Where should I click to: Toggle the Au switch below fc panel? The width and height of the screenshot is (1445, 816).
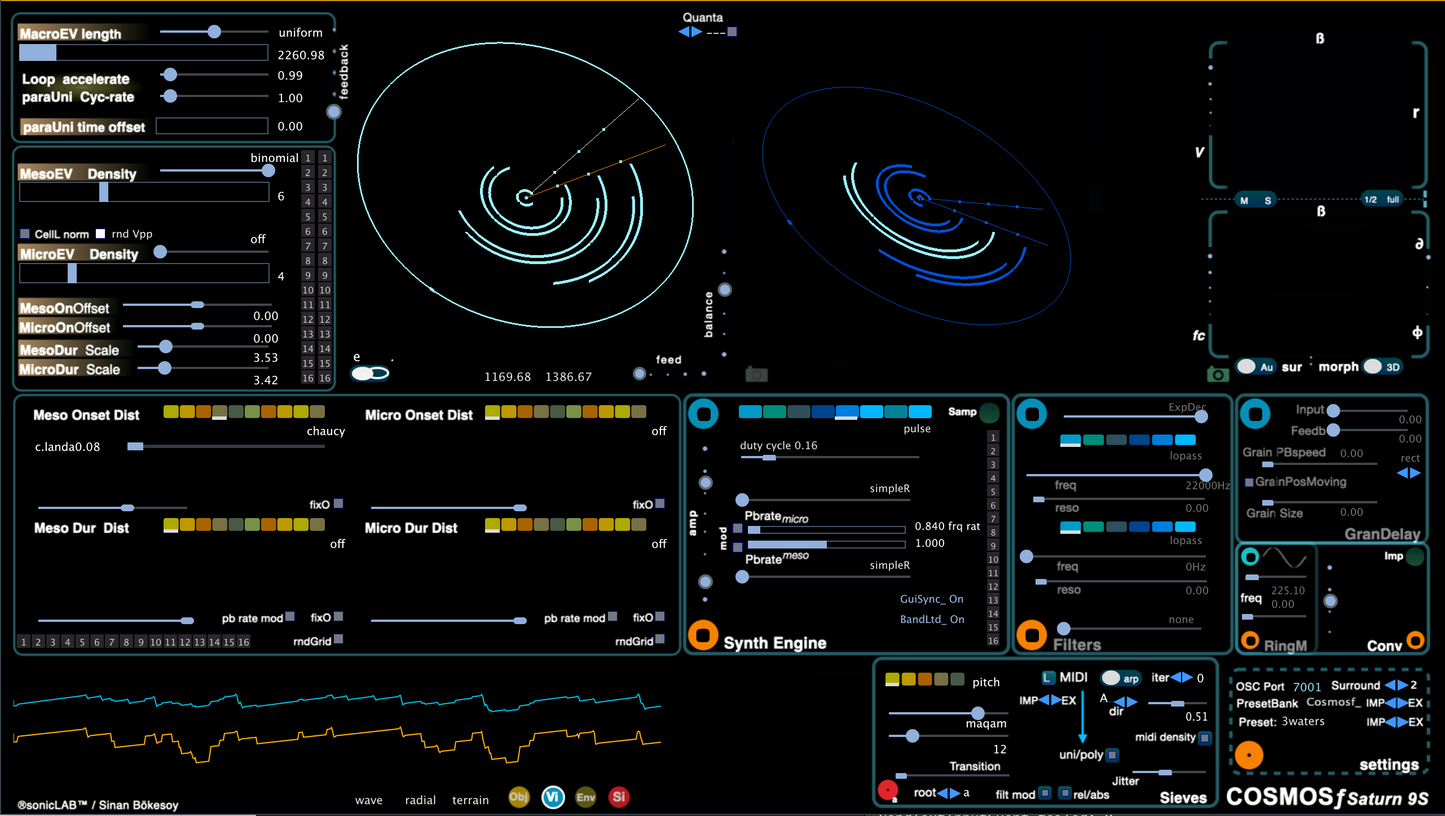tap(1256, 367)
